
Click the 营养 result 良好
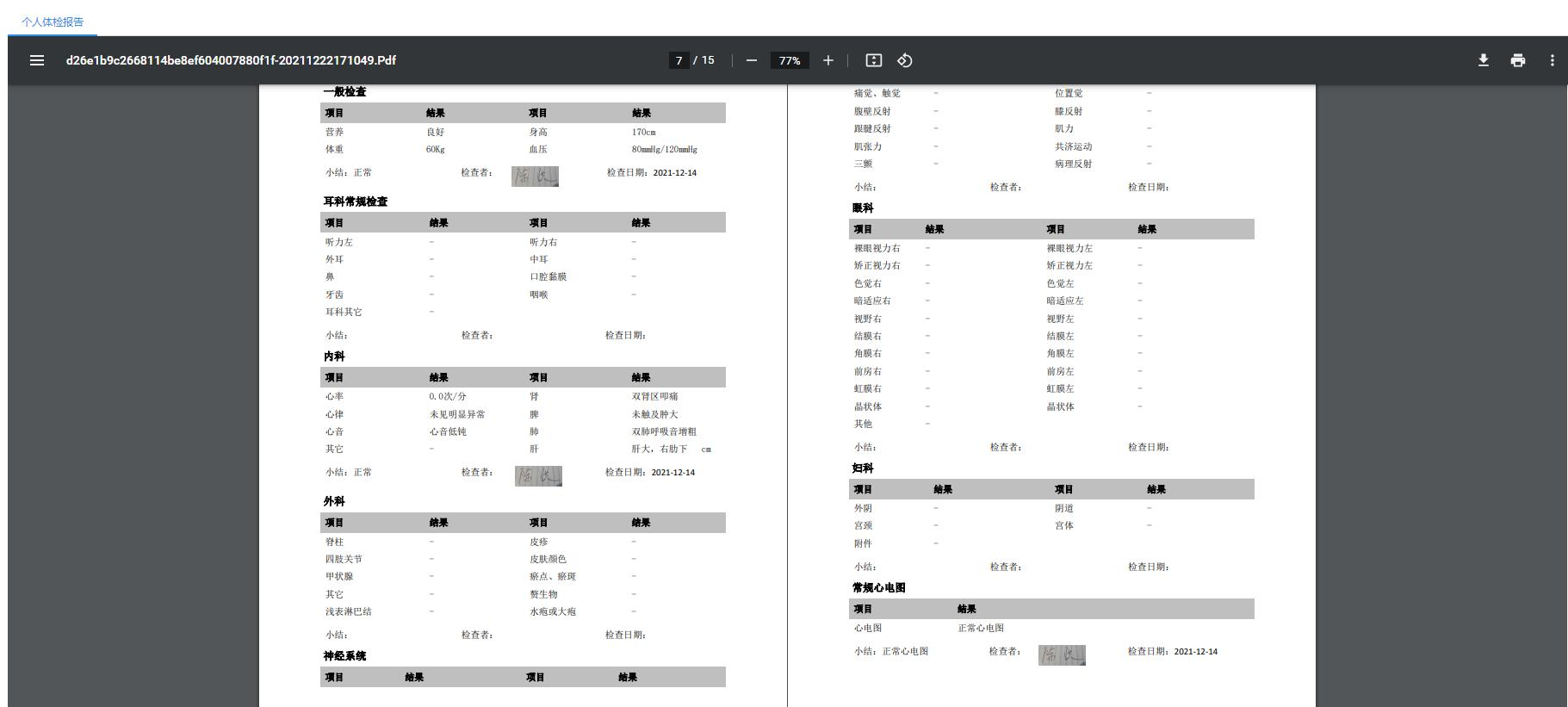(x=436, y=132)
